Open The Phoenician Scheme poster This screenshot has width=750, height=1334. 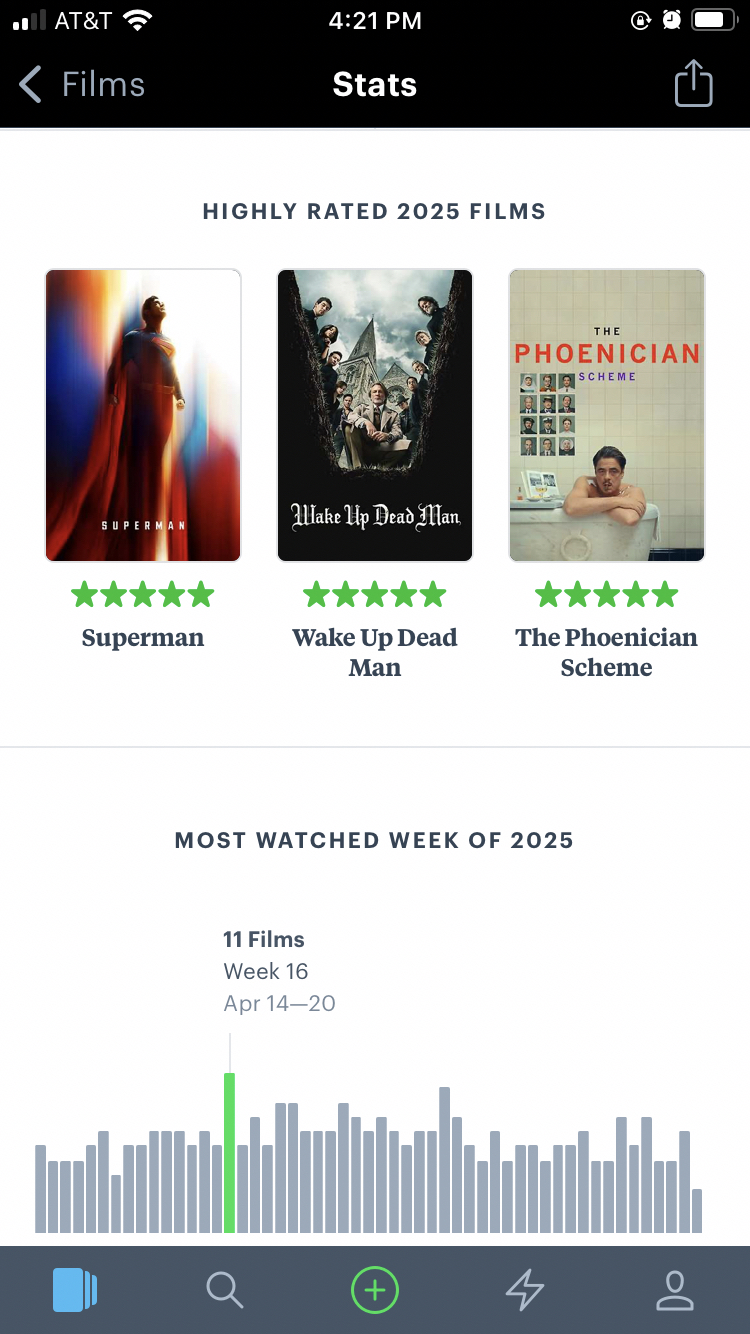tap(607, 415)
